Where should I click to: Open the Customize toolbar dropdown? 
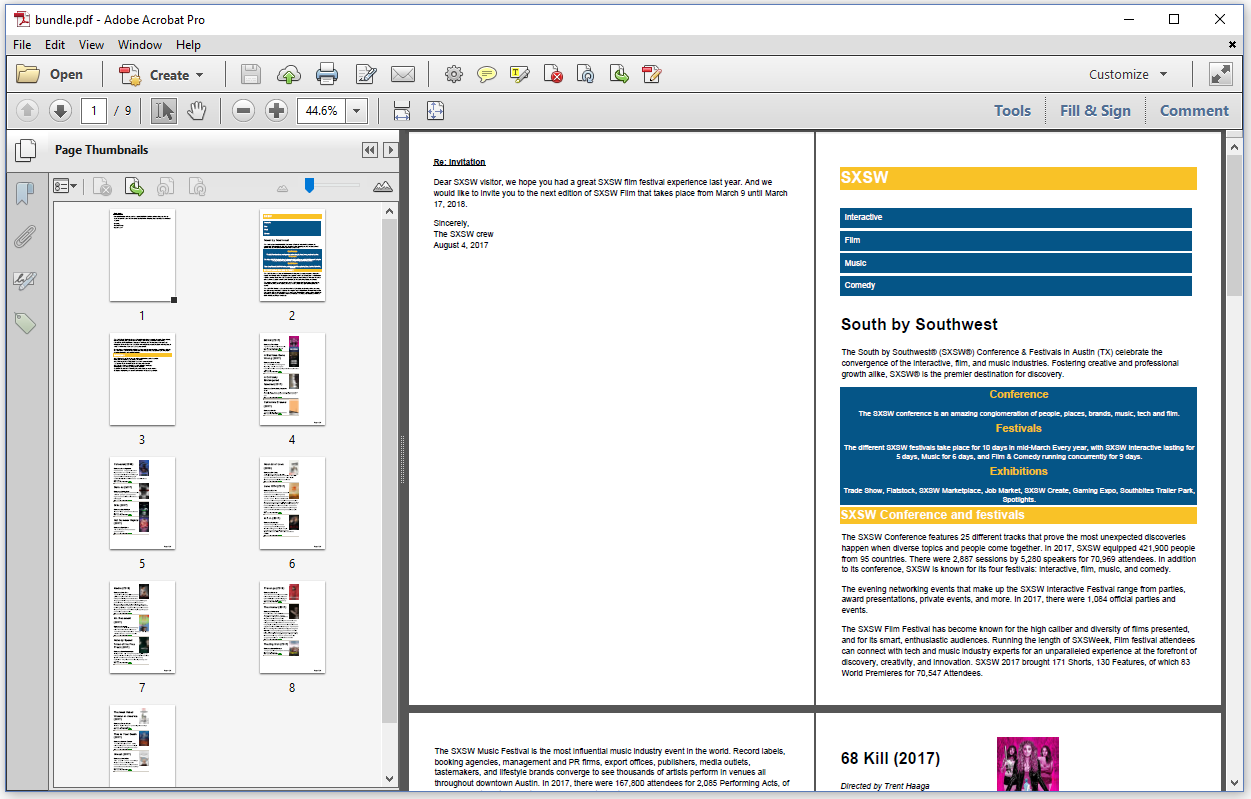coord(1128,75)
